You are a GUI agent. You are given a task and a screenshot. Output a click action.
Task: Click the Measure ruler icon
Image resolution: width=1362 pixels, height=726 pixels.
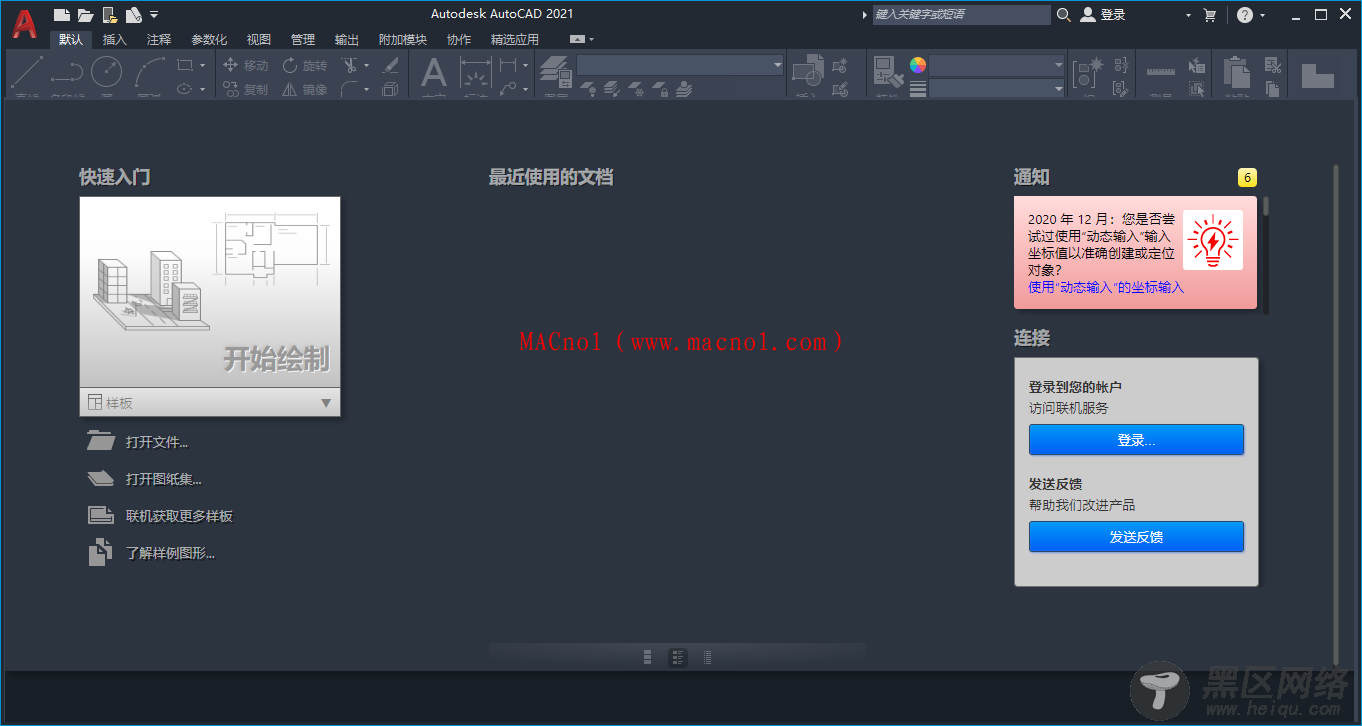(x=1160, y=72)
